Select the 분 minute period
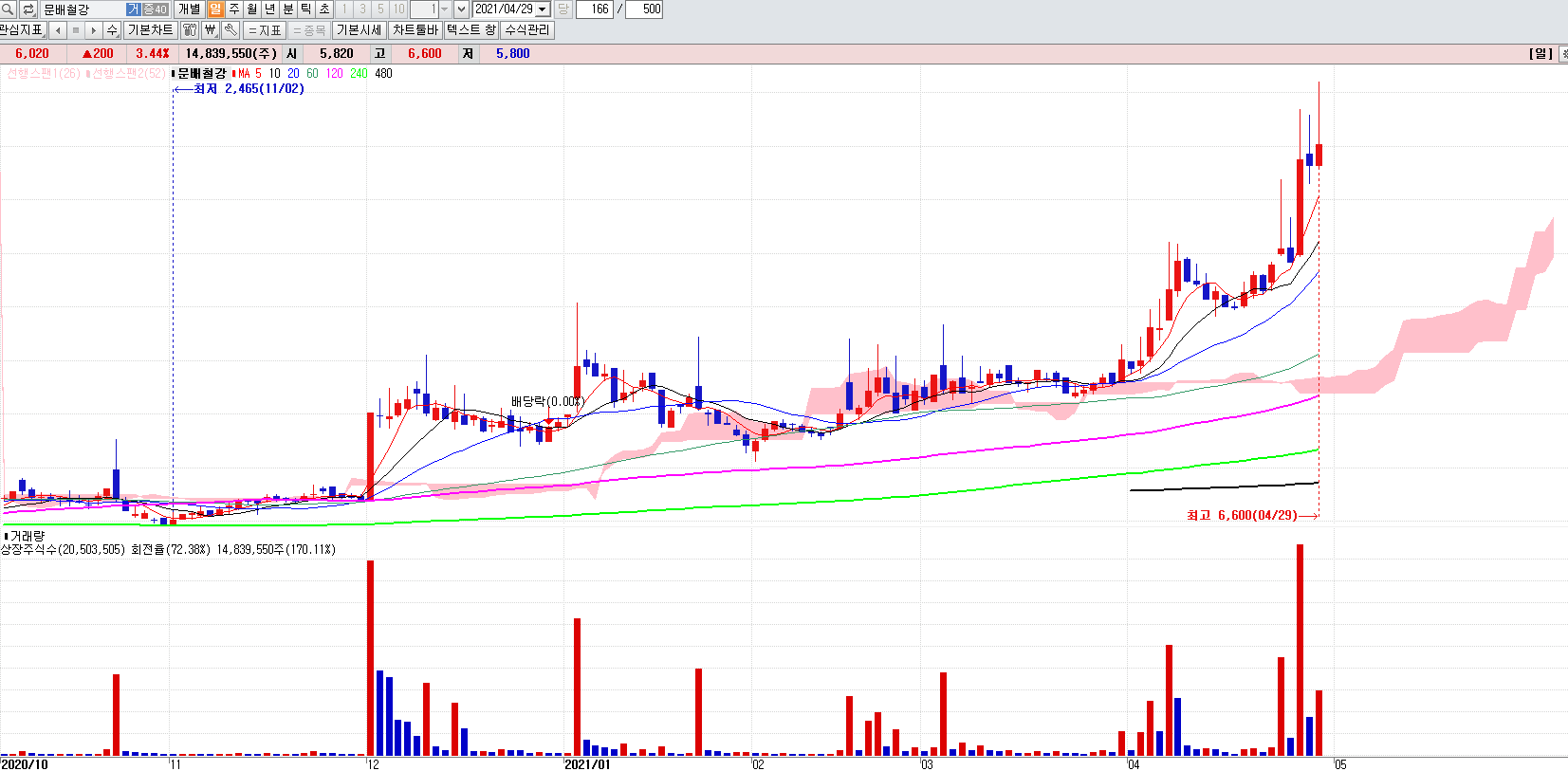This screenshot has width=1568, height=771. click(x=287, y=9)
